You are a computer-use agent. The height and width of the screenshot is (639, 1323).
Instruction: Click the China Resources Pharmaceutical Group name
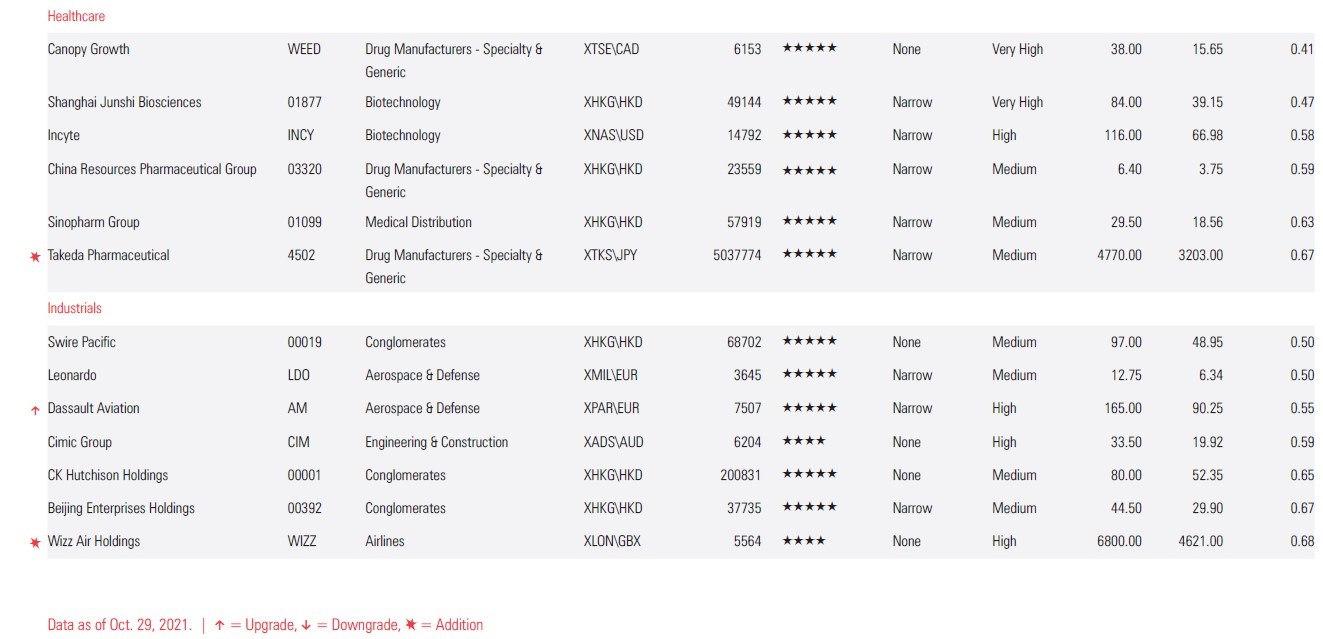coord(152,169)
